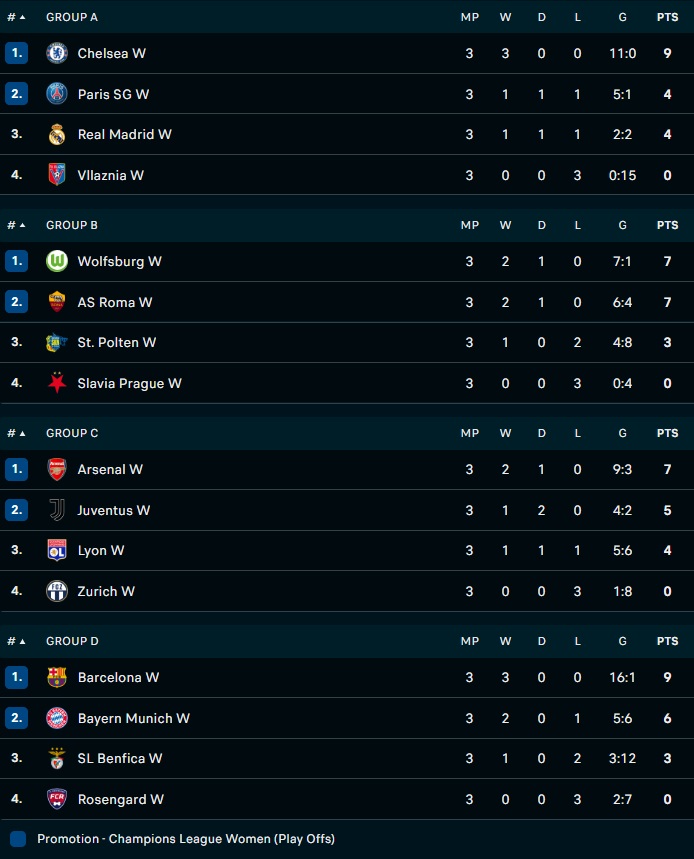Sort Group A by PTS header
Screen dimensions: 694x859
tap(667, 17)
